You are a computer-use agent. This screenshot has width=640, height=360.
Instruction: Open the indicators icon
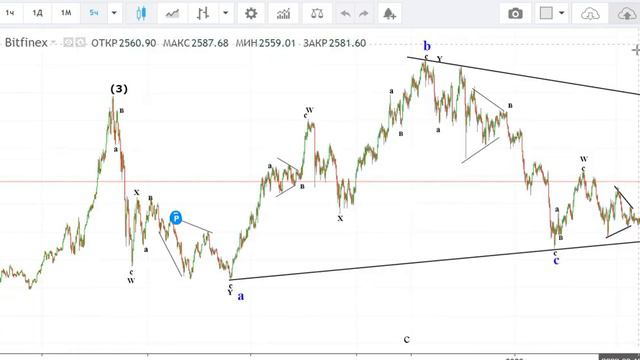point(283,13)
